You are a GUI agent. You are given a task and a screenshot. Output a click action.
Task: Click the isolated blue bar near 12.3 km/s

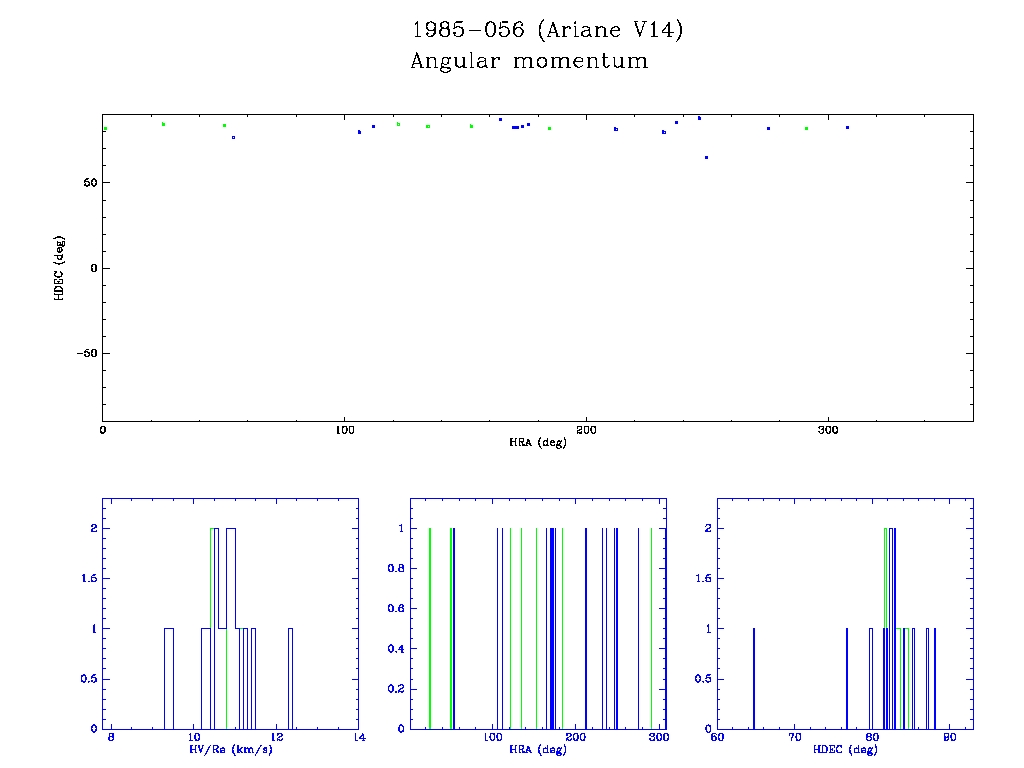(290, 678)
